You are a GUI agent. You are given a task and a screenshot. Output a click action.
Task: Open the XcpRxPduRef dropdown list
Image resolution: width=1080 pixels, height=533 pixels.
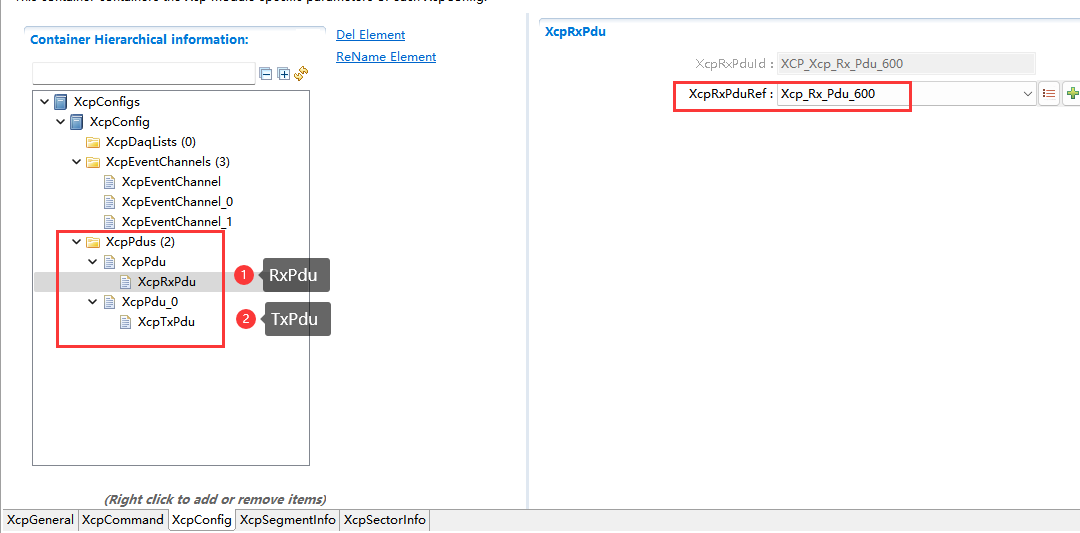pos(1027,94)
